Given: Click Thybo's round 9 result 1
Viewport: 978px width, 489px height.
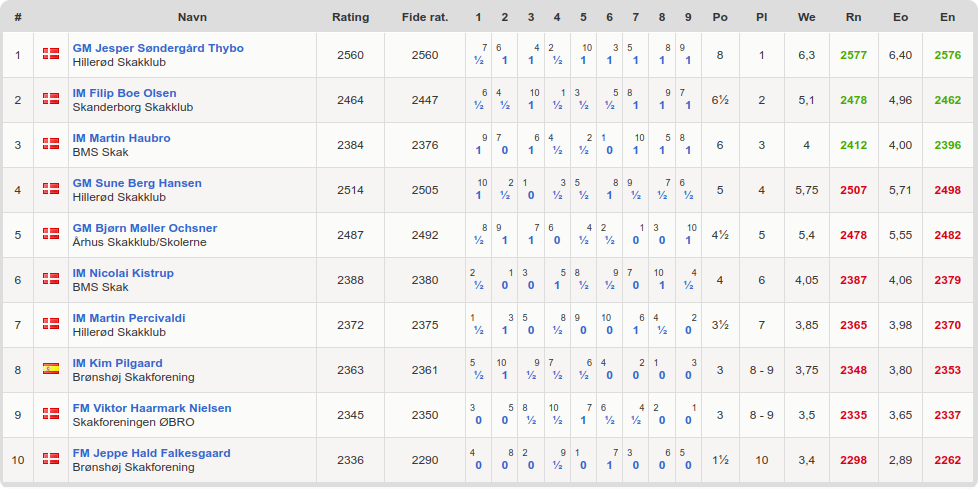Looking at the screenshot, I should (x=688, y=61).
